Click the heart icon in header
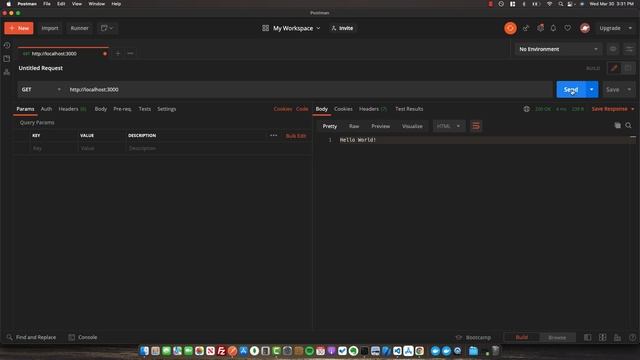This screenshot has width=640, height=360. tap(567, 28)
